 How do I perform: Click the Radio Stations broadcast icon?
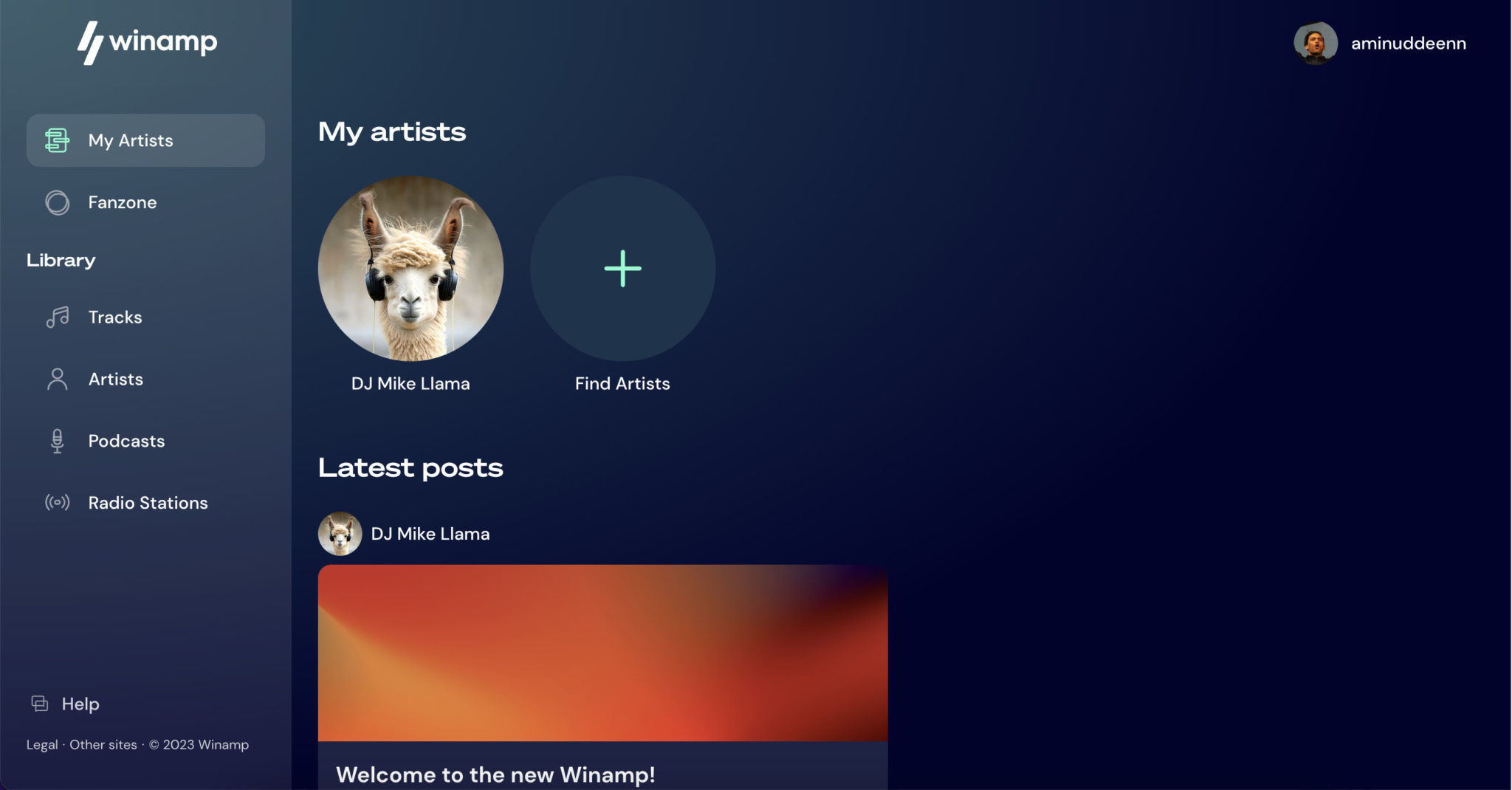[x=57, y=503]
